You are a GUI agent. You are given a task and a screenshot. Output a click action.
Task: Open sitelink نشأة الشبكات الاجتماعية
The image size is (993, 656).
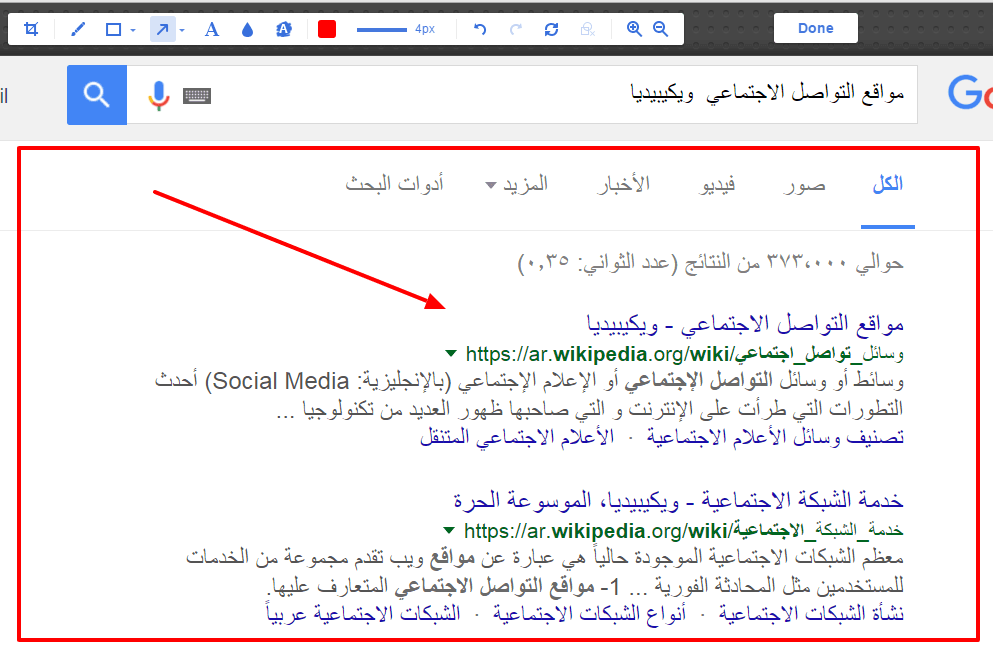811,614
